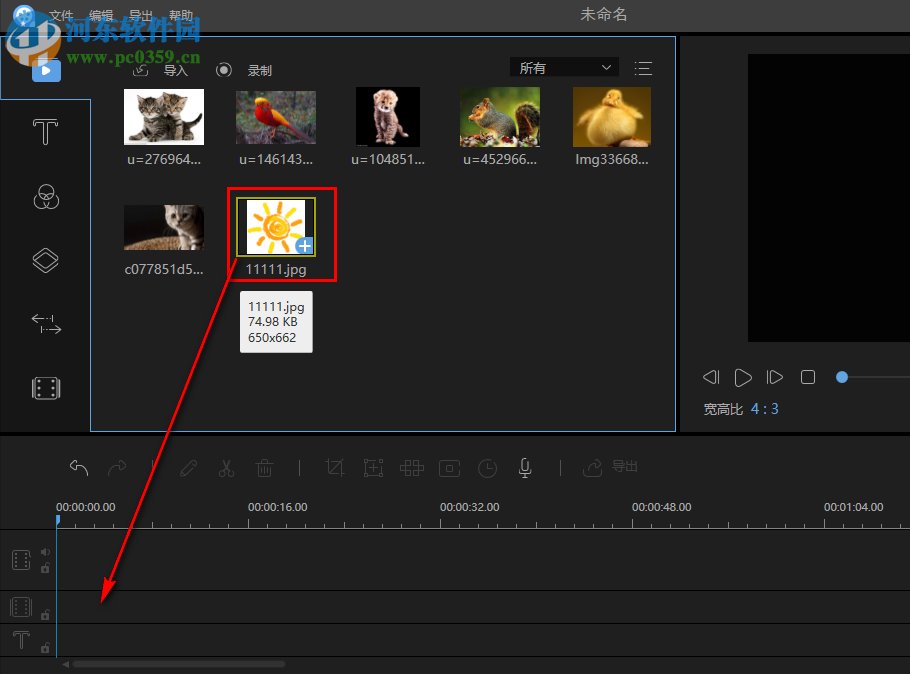Click the Voiceover microphone icon

tap(524, 468)
